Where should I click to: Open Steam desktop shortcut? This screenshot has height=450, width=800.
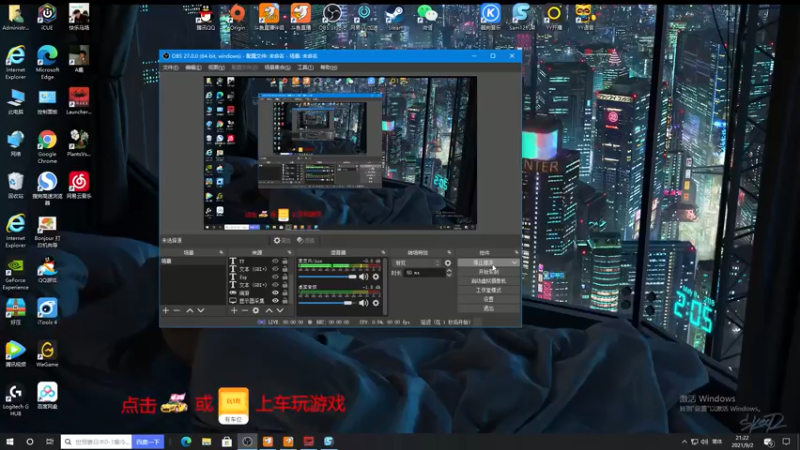pos(395,17)
